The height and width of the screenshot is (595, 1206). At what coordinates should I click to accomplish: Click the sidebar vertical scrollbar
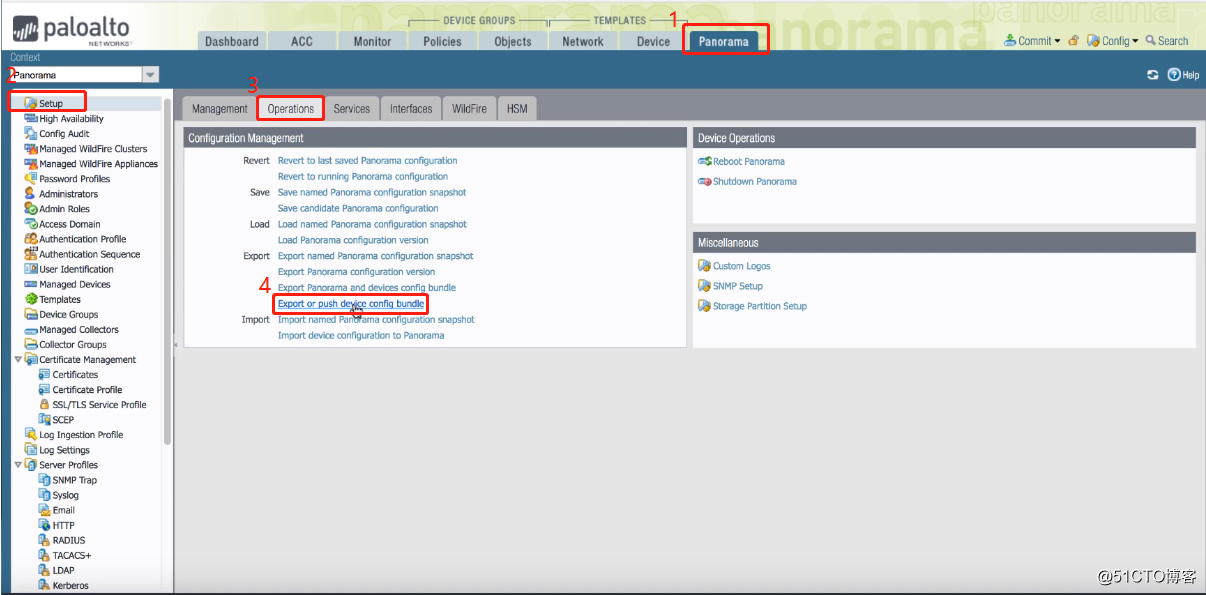tap(167, 270)
